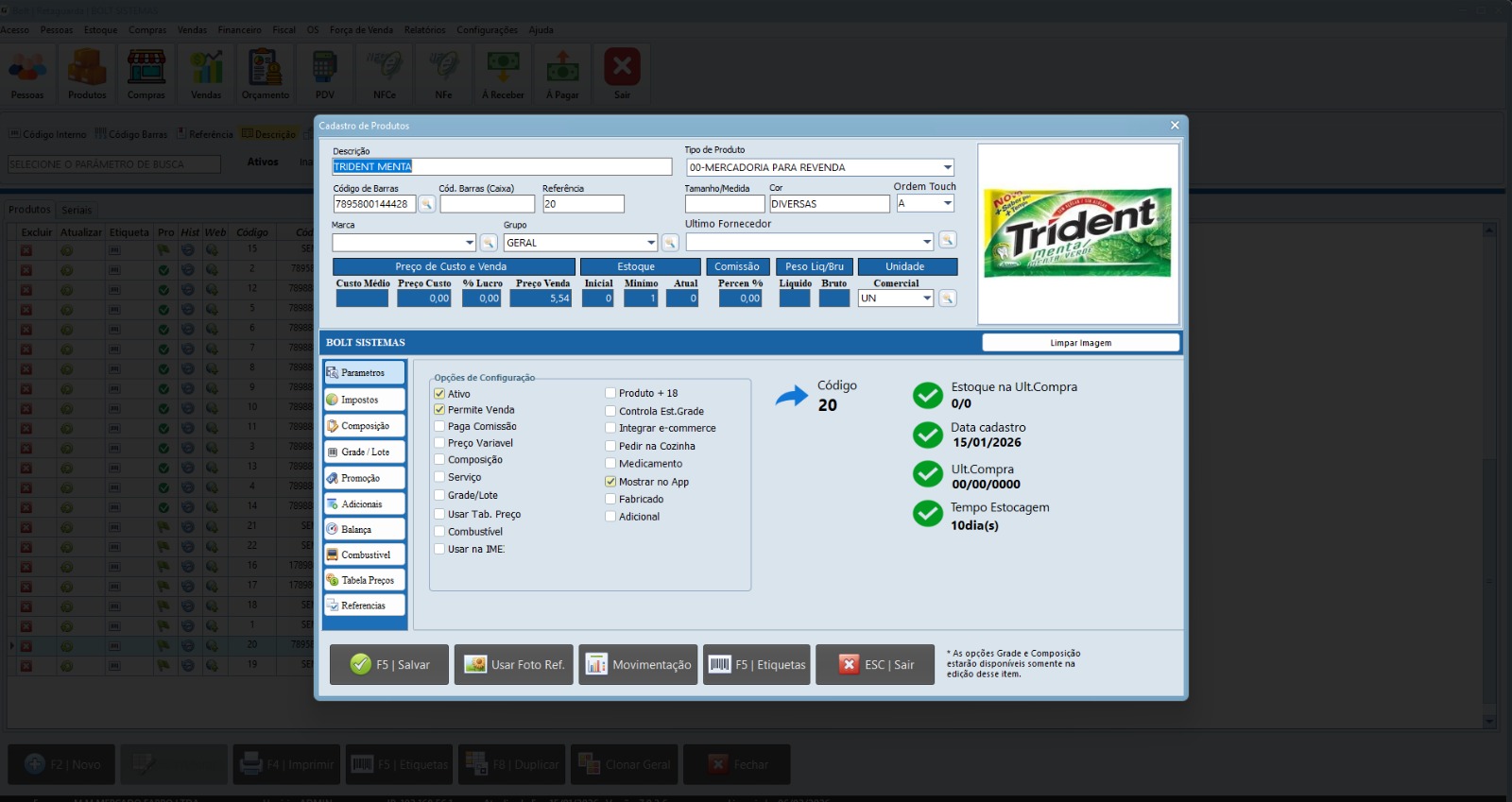The height and width of the screenshot is (802, 1512).
Task: Click the Preço Venda field showing 5,54
Action: (541, 299)
